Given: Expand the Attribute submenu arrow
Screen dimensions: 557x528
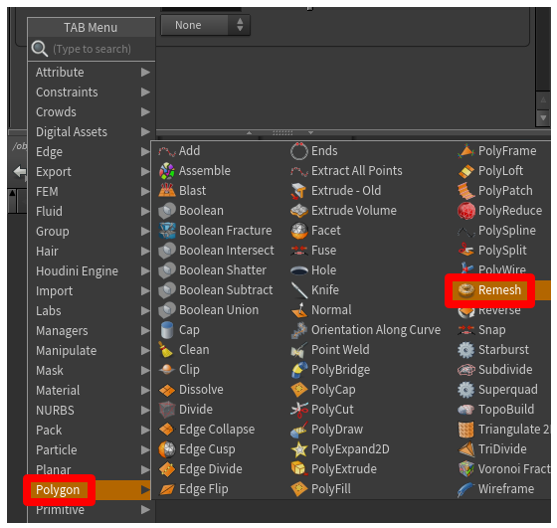Looking at the screenshot, I should [145, 72].
